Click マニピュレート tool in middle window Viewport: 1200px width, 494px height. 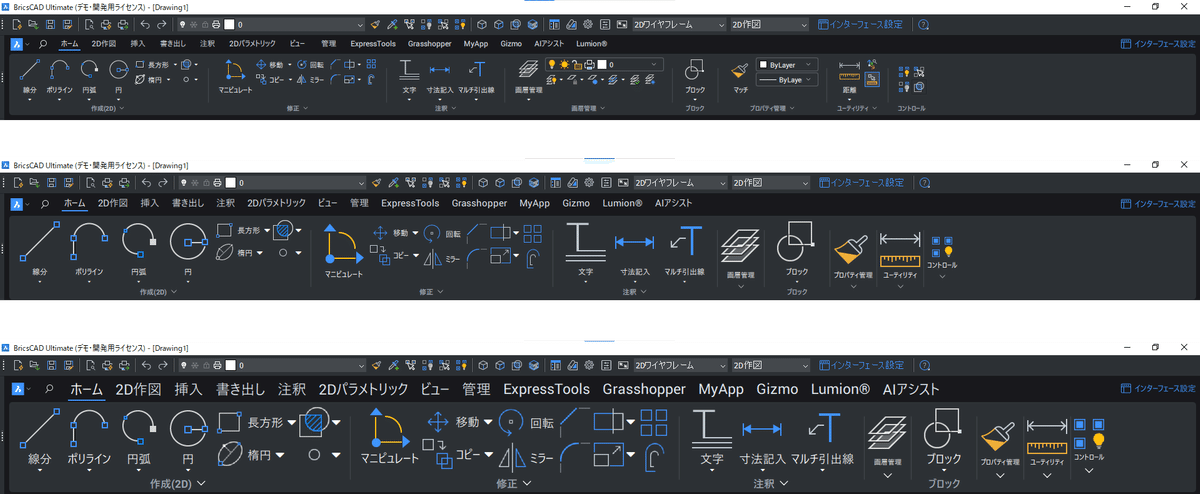pos(343,252)
